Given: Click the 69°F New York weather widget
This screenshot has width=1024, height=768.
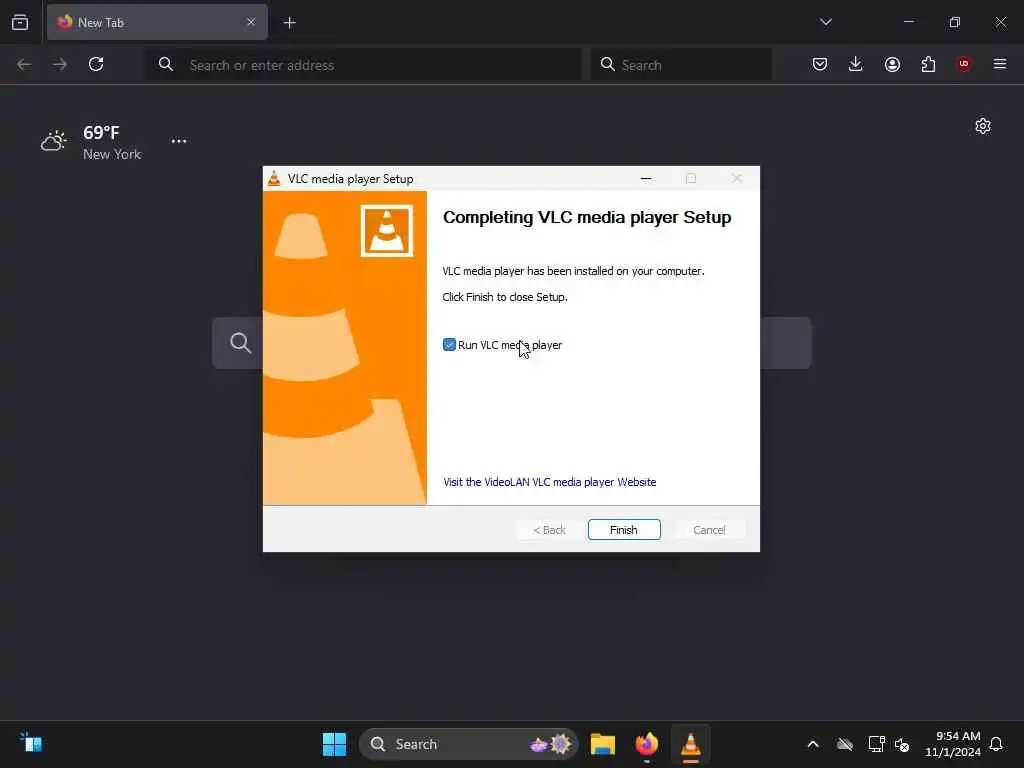Looking at the screenshot, I should point(91,142).
